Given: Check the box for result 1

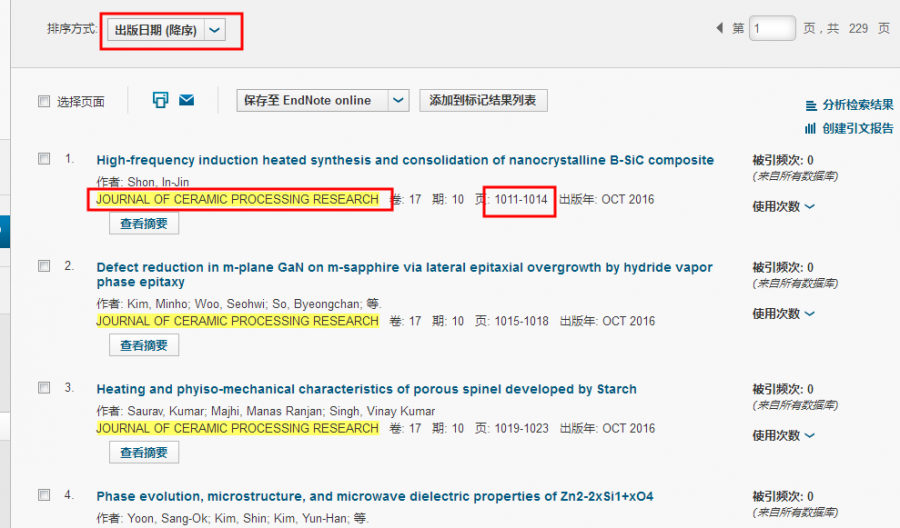Looking at the screenshot, I should (44, 158).
